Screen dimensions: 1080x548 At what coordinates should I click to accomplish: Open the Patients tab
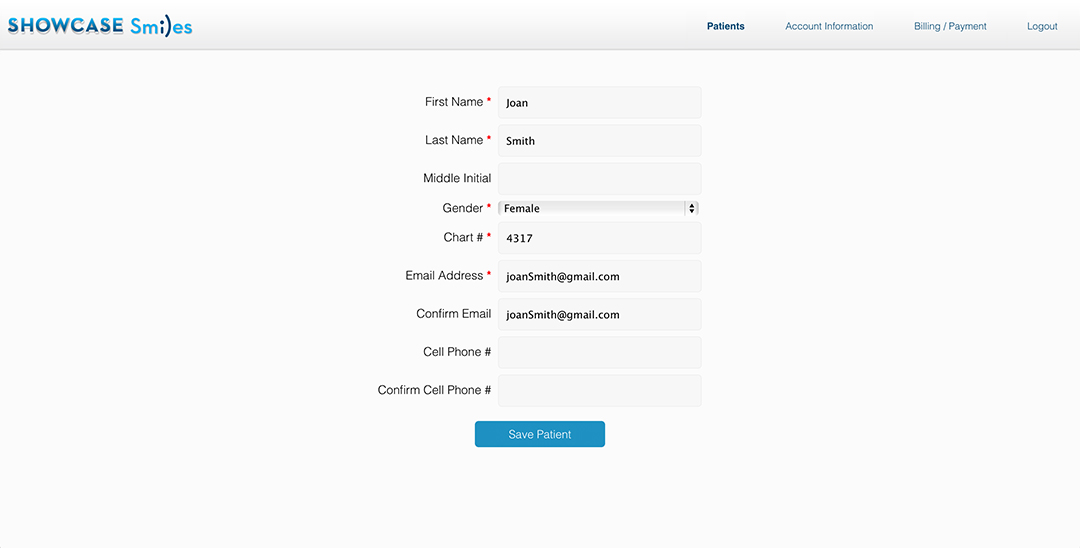tap(725, 26)
